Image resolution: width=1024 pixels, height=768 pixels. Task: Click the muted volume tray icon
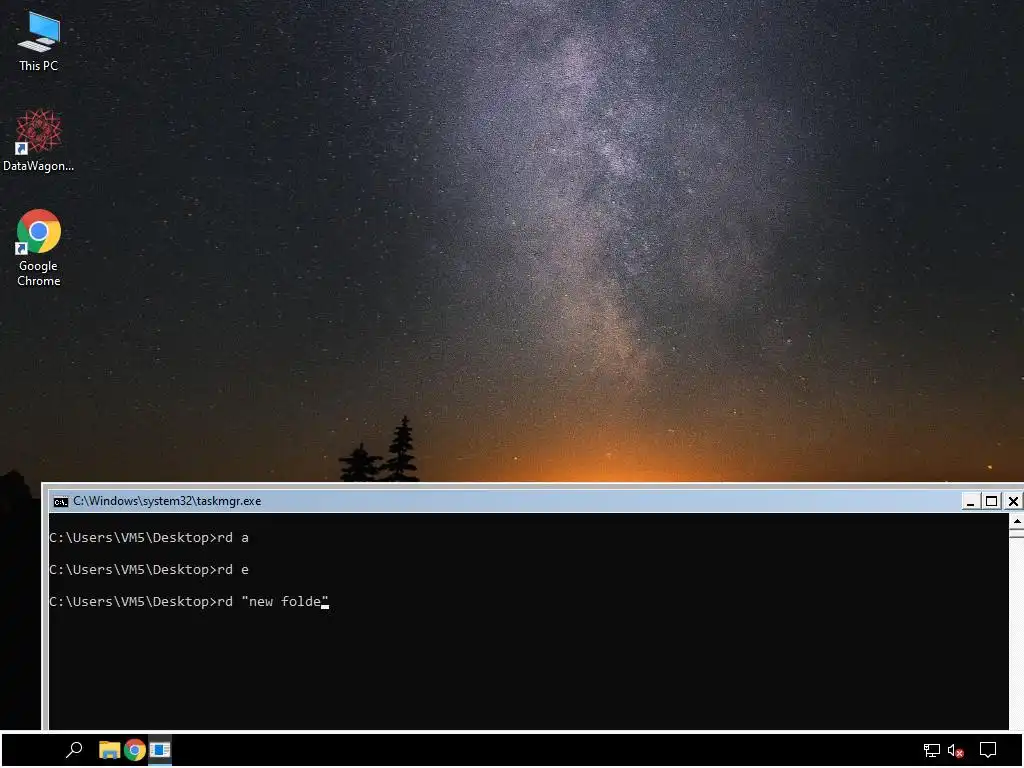955,751
